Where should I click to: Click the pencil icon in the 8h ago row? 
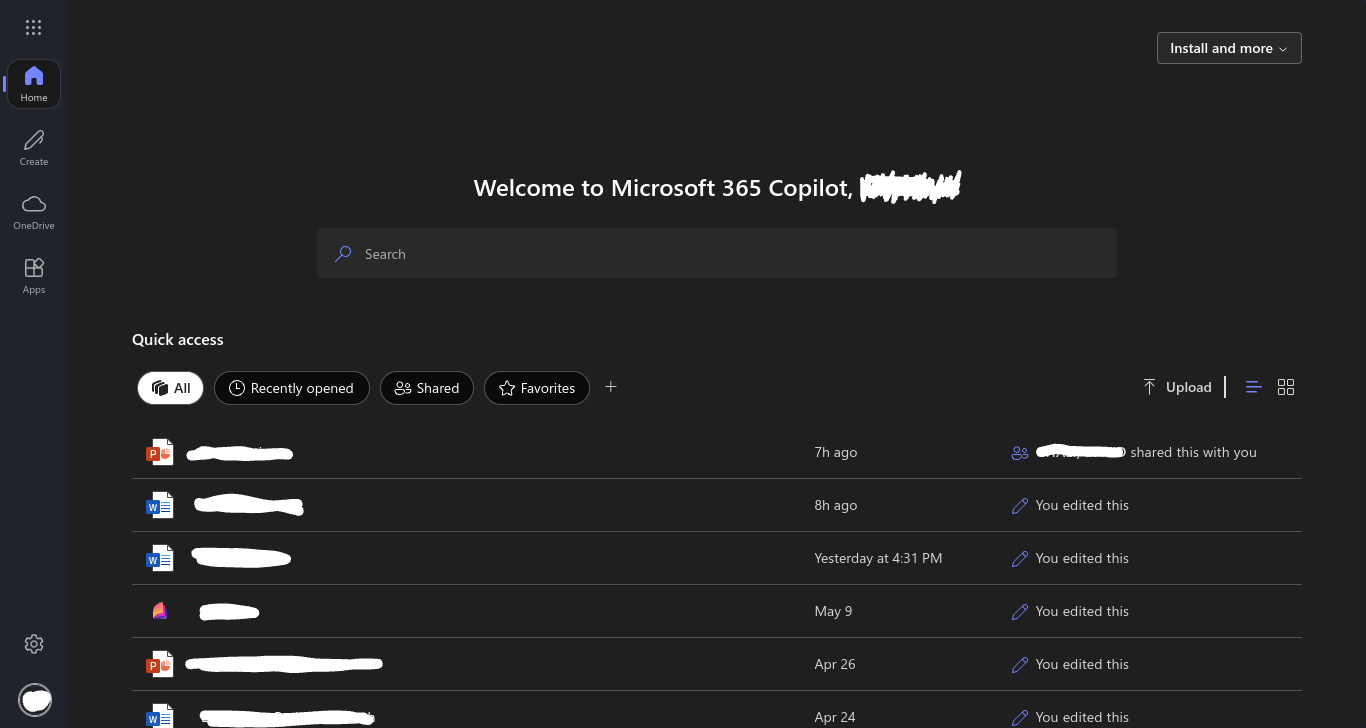pos(1020,506)
